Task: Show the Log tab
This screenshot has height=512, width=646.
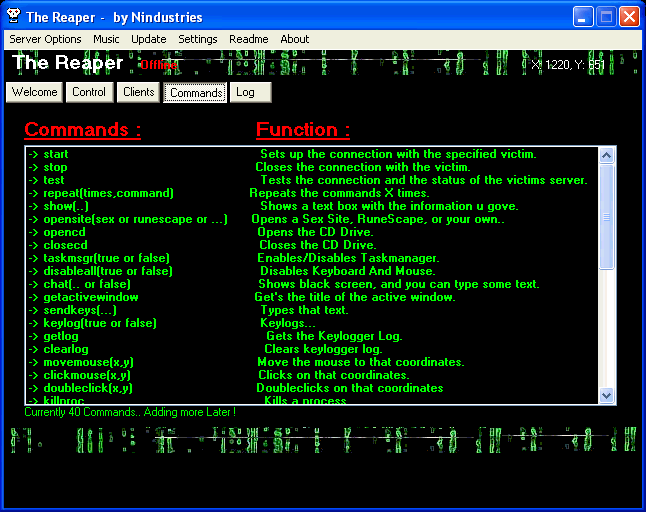Action: click(x=245, y=92)
